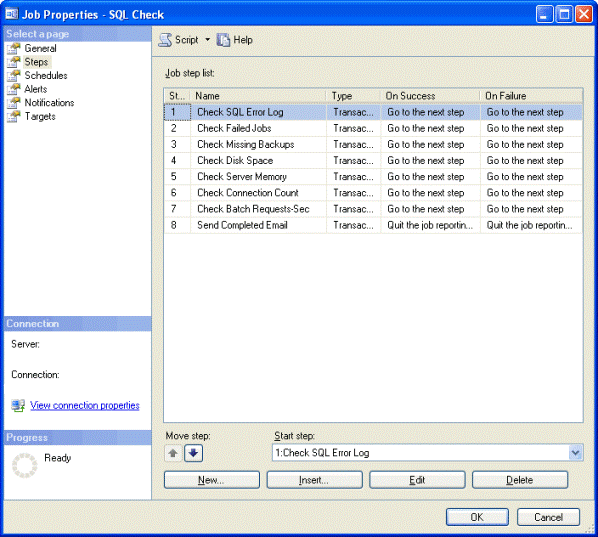598x537 pixels.
Task: Click On Failure cell of step 8
Action: [x=531, y=225]
